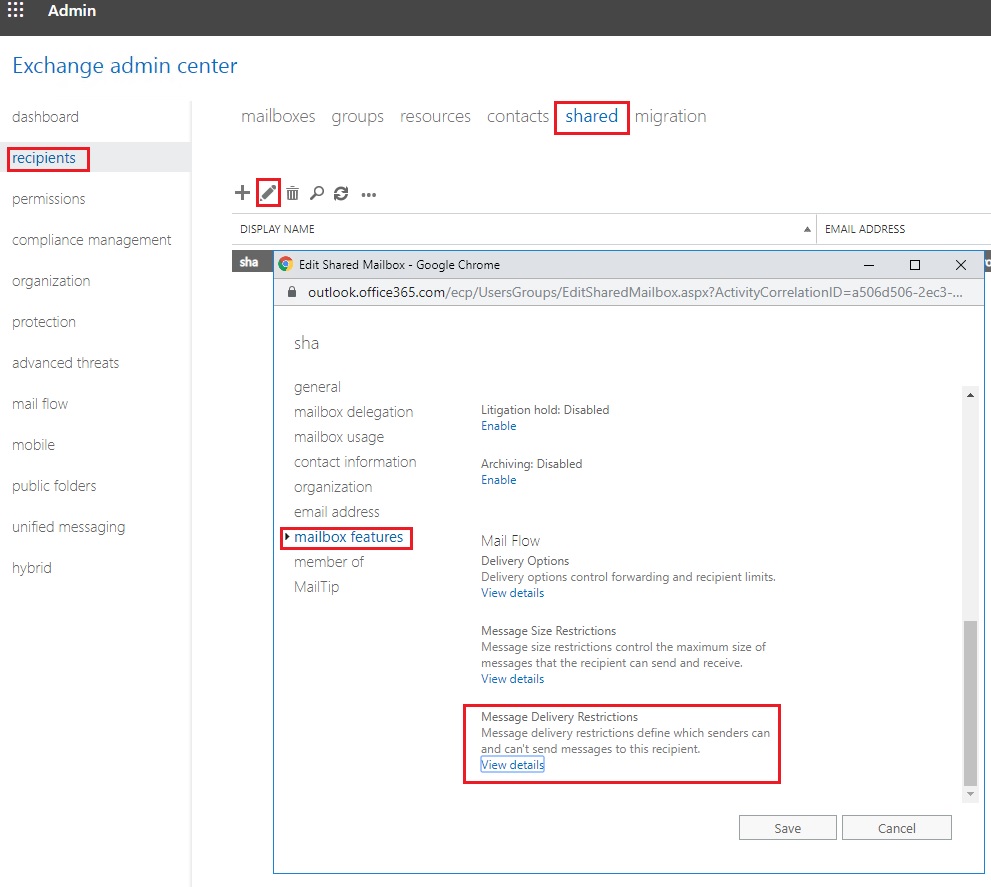Switch to the migration tab
Viewport: 991px width, 887px height.
coord(671,116)
